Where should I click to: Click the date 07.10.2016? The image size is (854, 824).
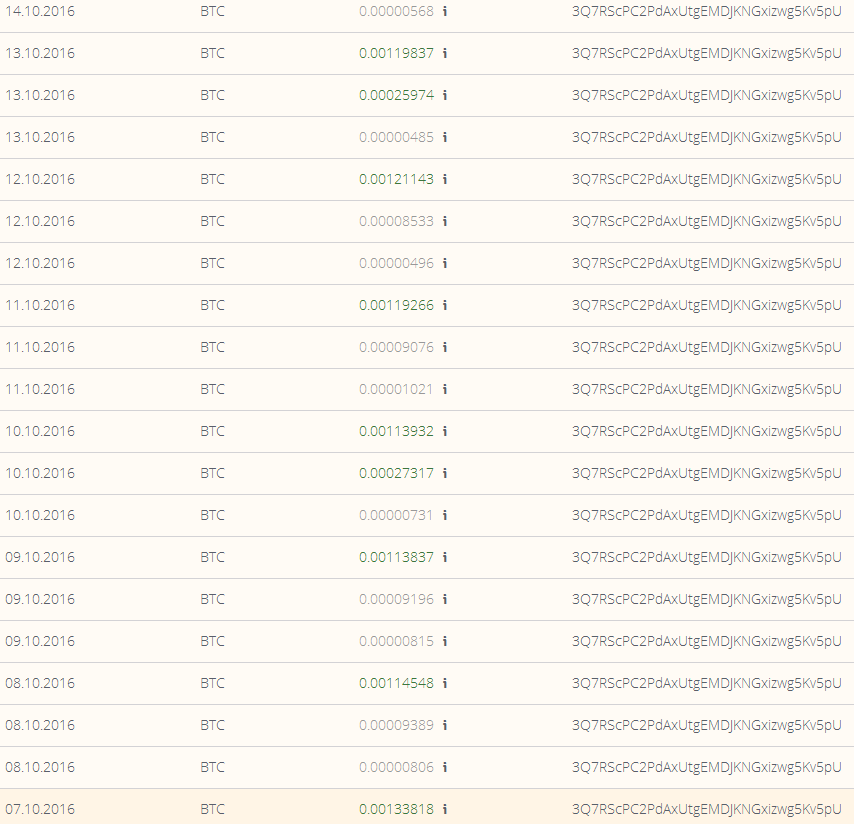coord(40,809)
